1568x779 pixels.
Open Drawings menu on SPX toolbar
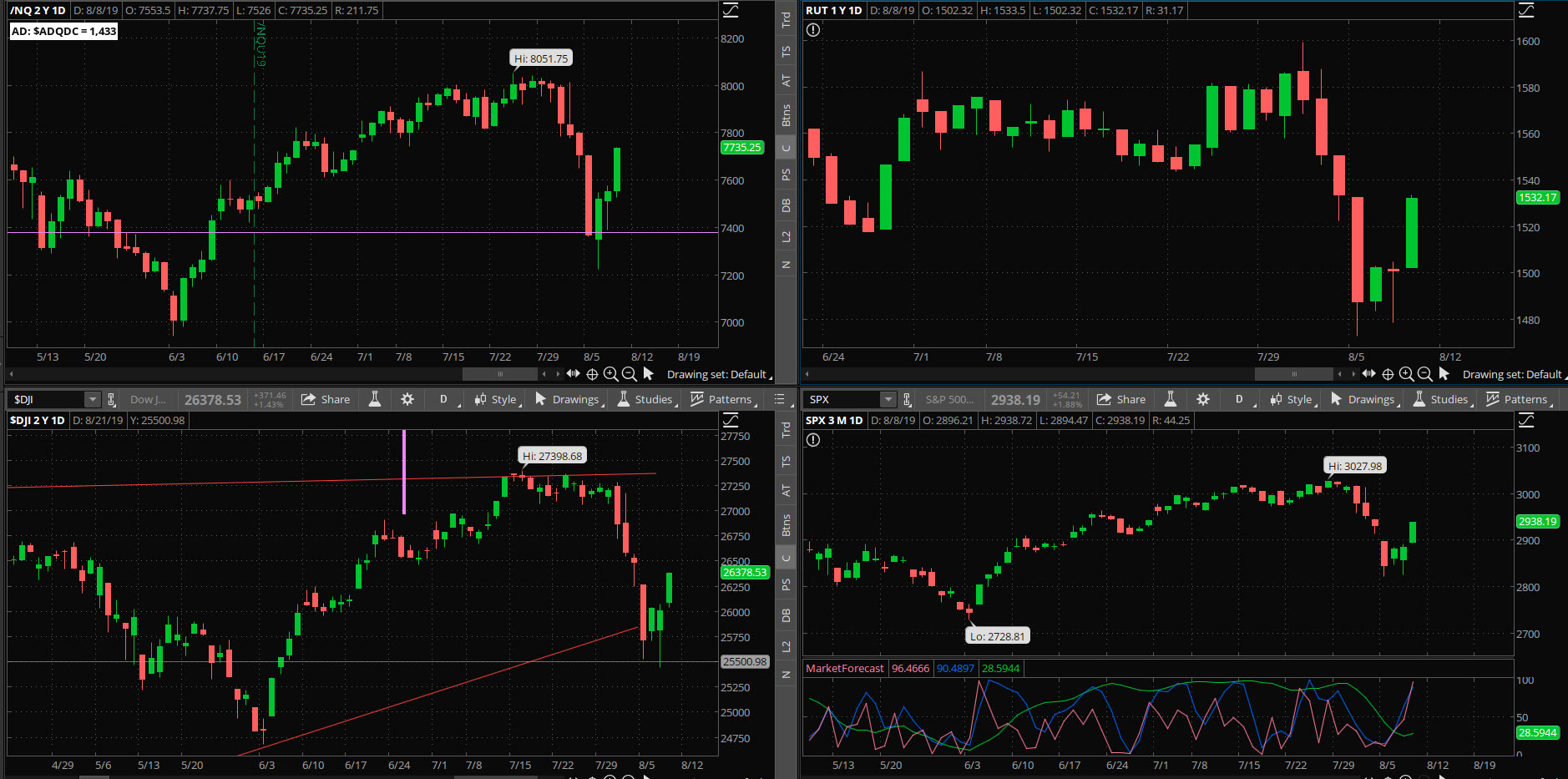point(1364,399)
